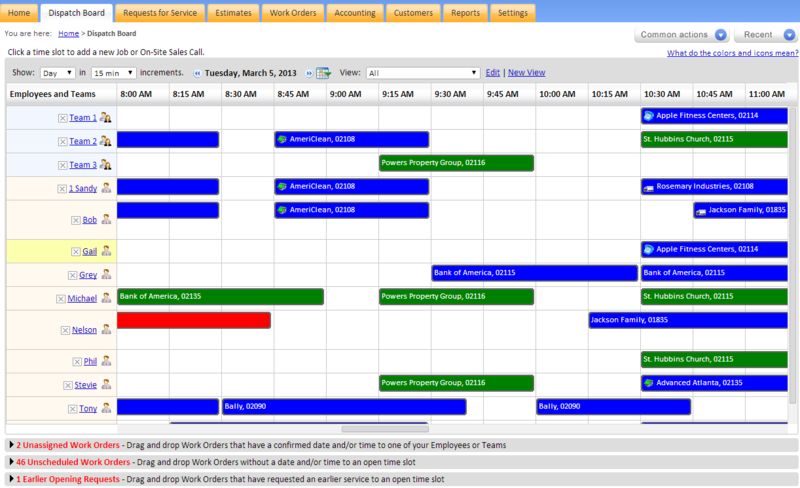
Task: Select Michael's Bank of America, 02135 job
Action: 220,297
